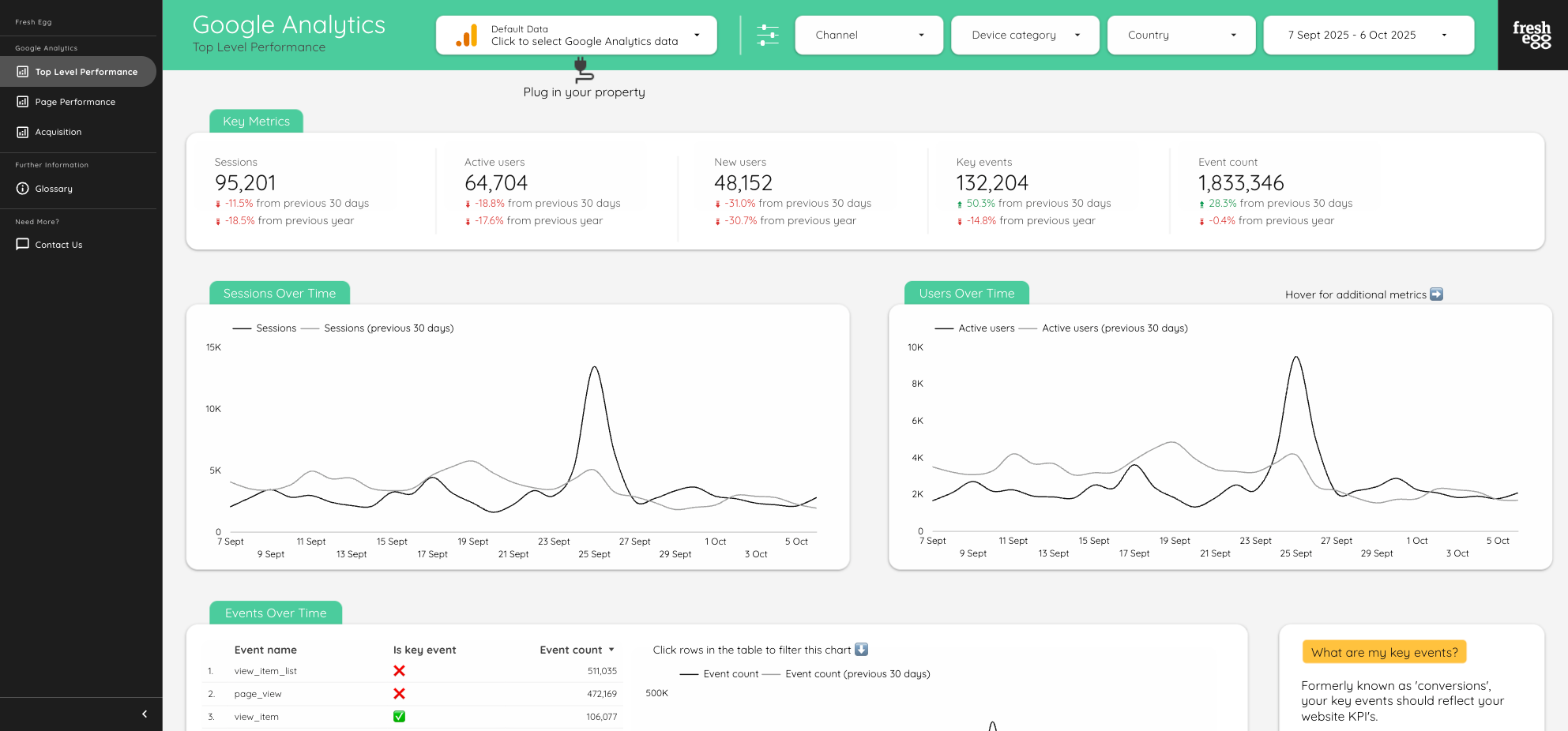The image size is (1568, 731).
Task: Go to Top Level Performance page
Action: tap(86, 72)
